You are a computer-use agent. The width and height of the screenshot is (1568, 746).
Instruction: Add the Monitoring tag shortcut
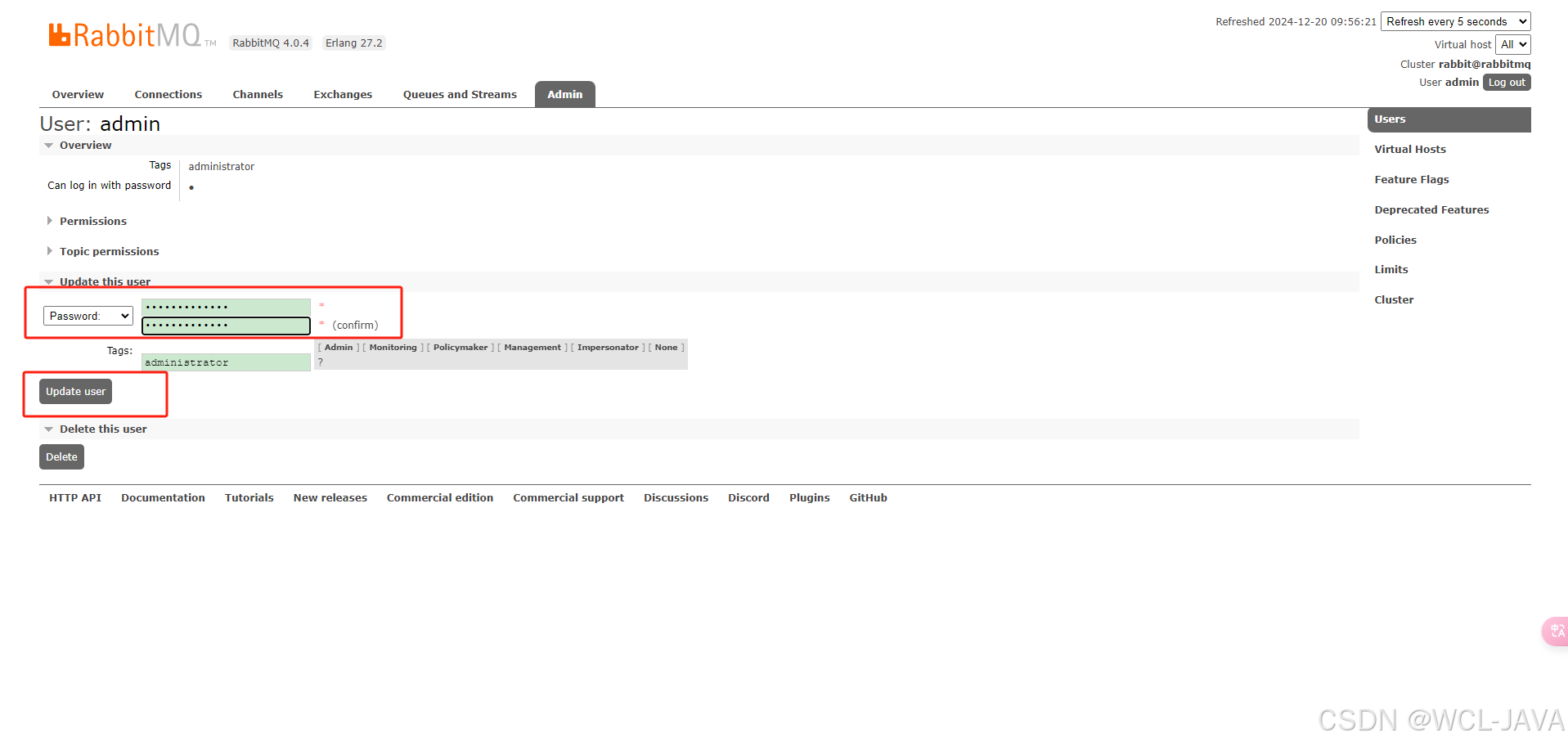[393, 348]
